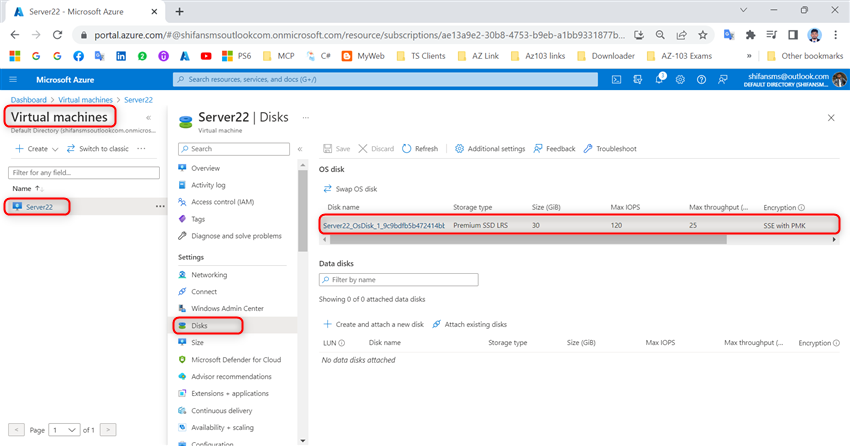Go to the previous page of VMs

coord(16,430)
